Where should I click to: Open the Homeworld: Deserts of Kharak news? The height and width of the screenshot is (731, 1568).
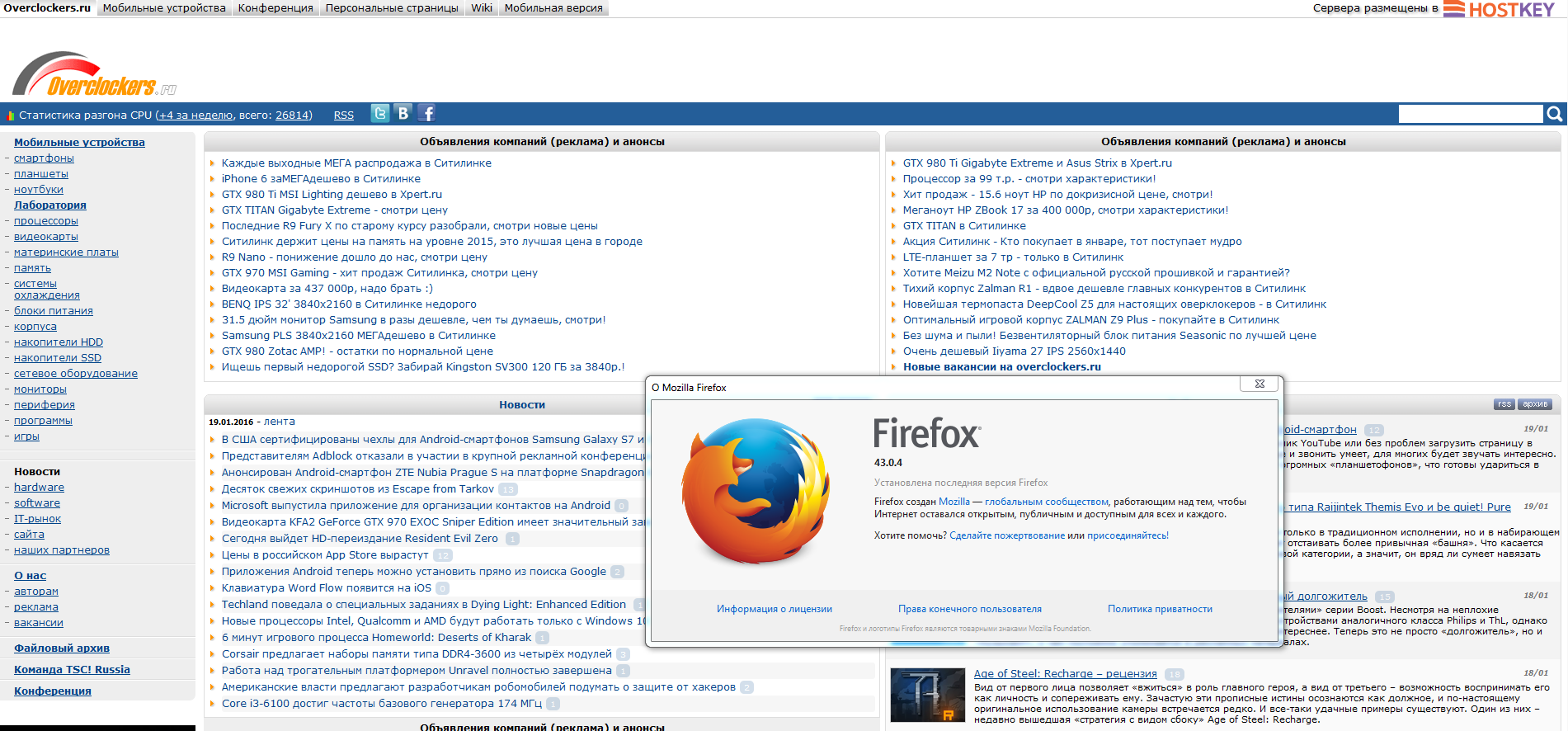376,638
